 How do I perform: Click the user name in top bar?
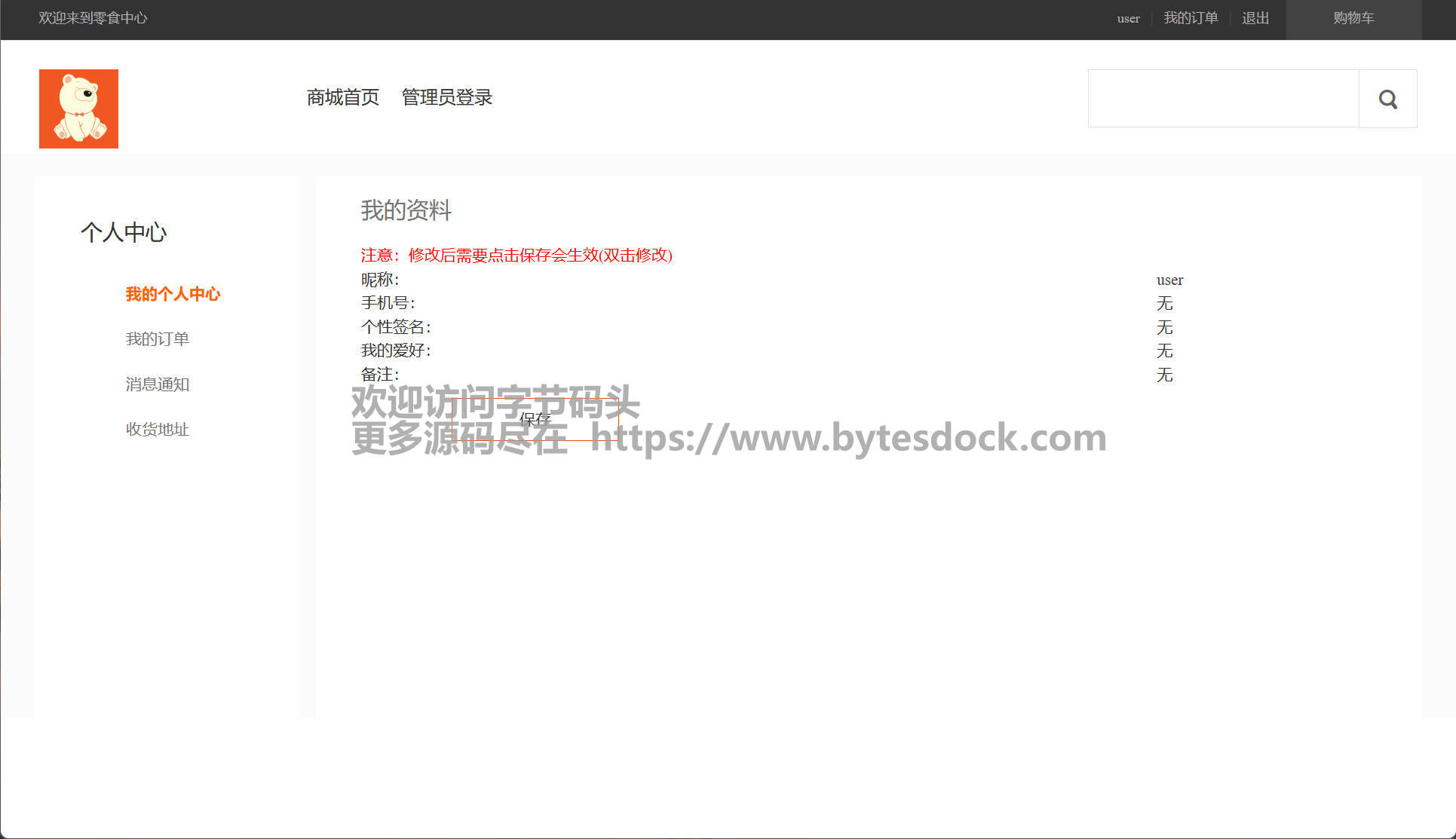1128,18
